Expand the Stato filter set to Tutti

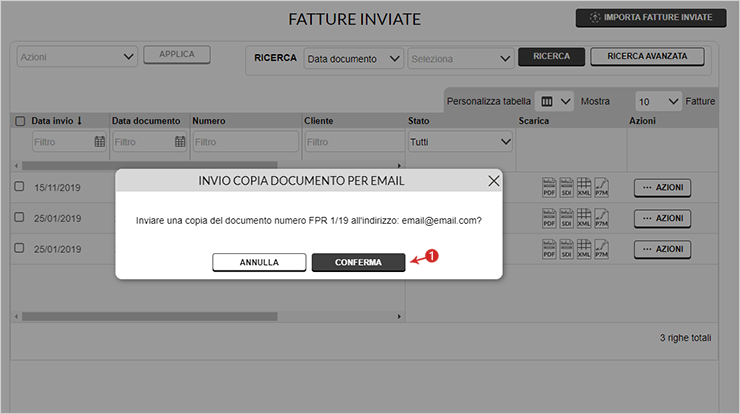click(460, 142)
